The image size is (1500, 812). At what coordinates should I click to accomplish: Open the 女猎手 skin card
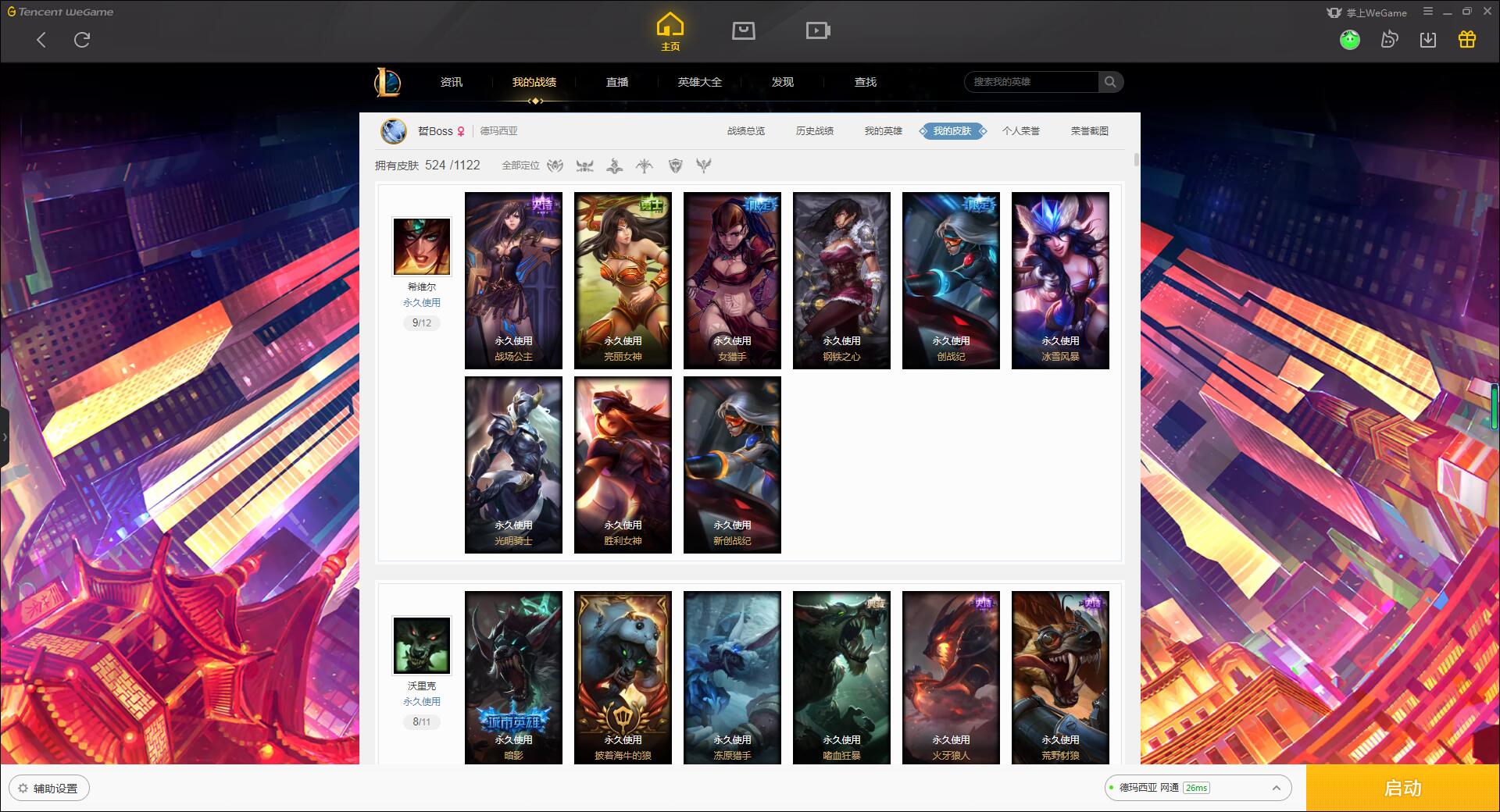pyautogui.click(x=732, y=281)
